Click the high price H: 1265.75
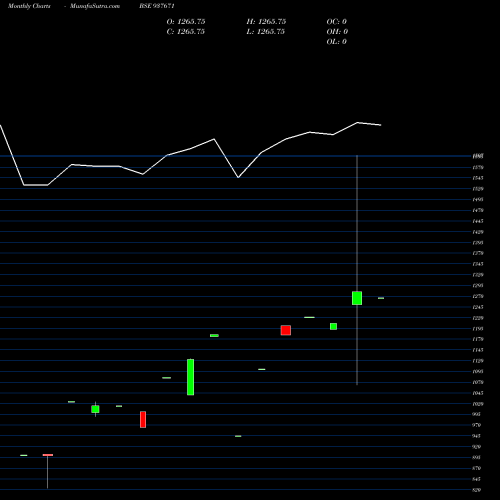This screenshot has height=500, width=500. pos(266,22)
